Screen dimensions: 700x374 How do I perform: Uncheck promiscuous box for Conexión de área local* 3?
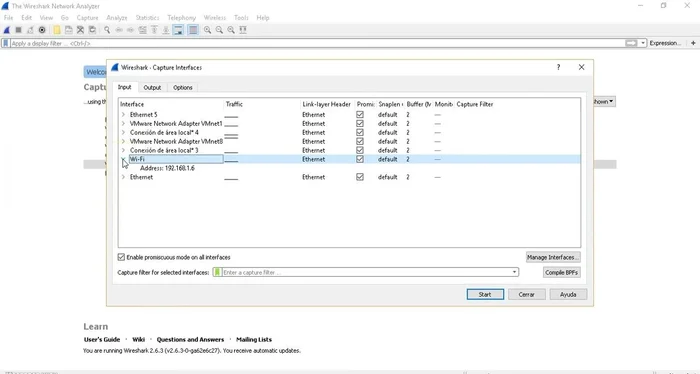tap(360, 150)
